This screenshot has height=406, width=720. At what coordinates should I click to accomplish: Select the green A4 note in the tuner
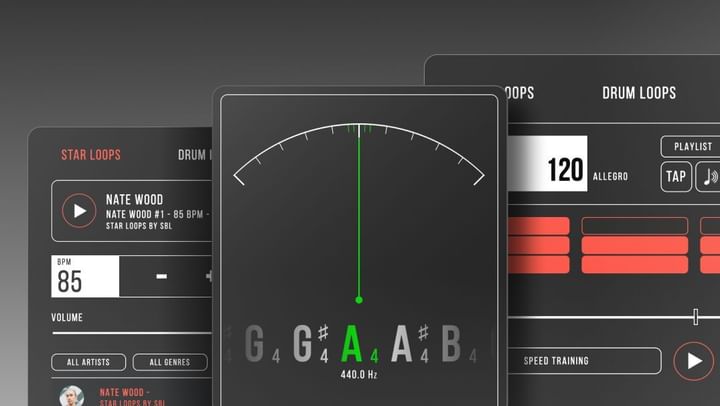(x=352, y=344)
